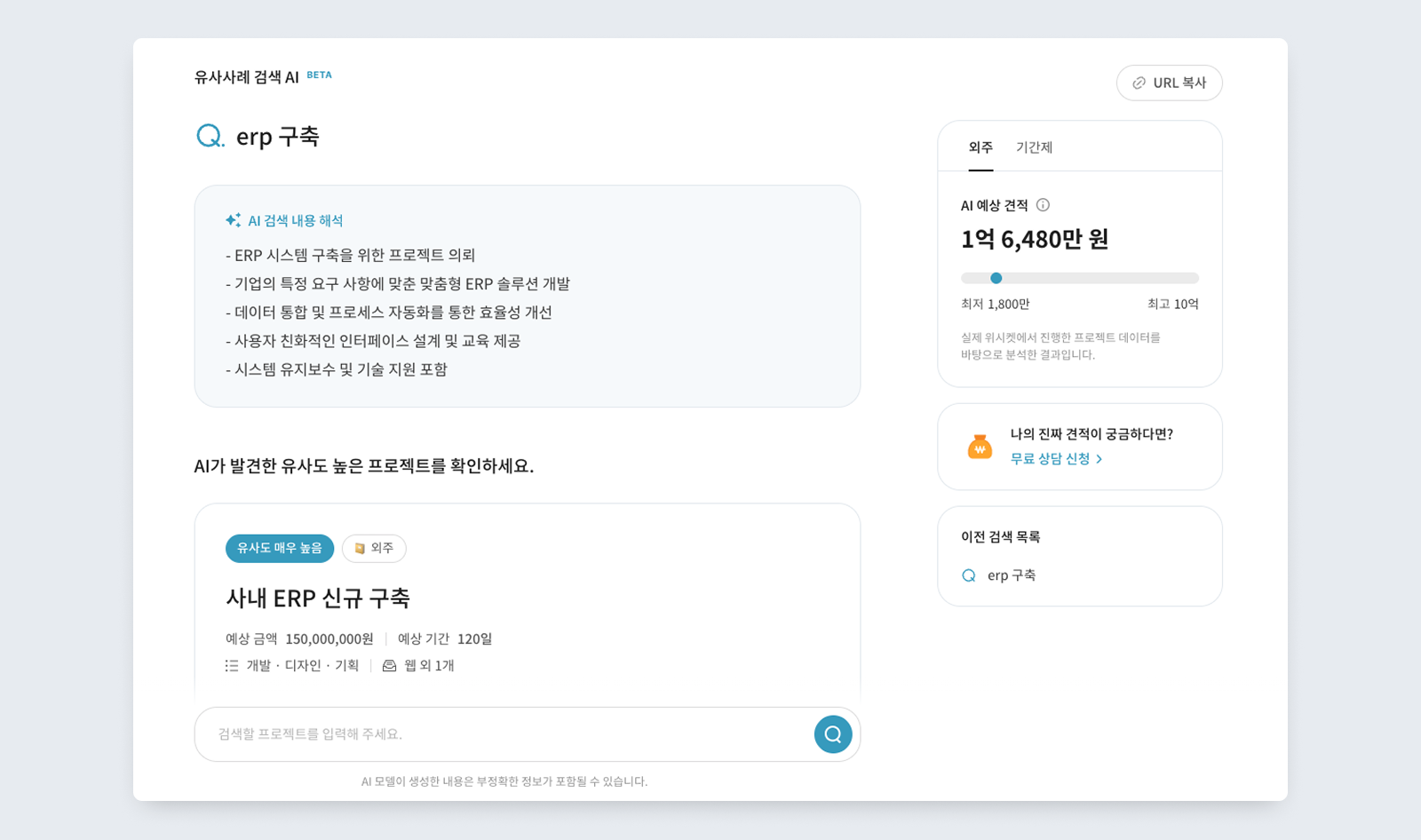Select the 유사도 매우 높음 badge

[279, 549]
